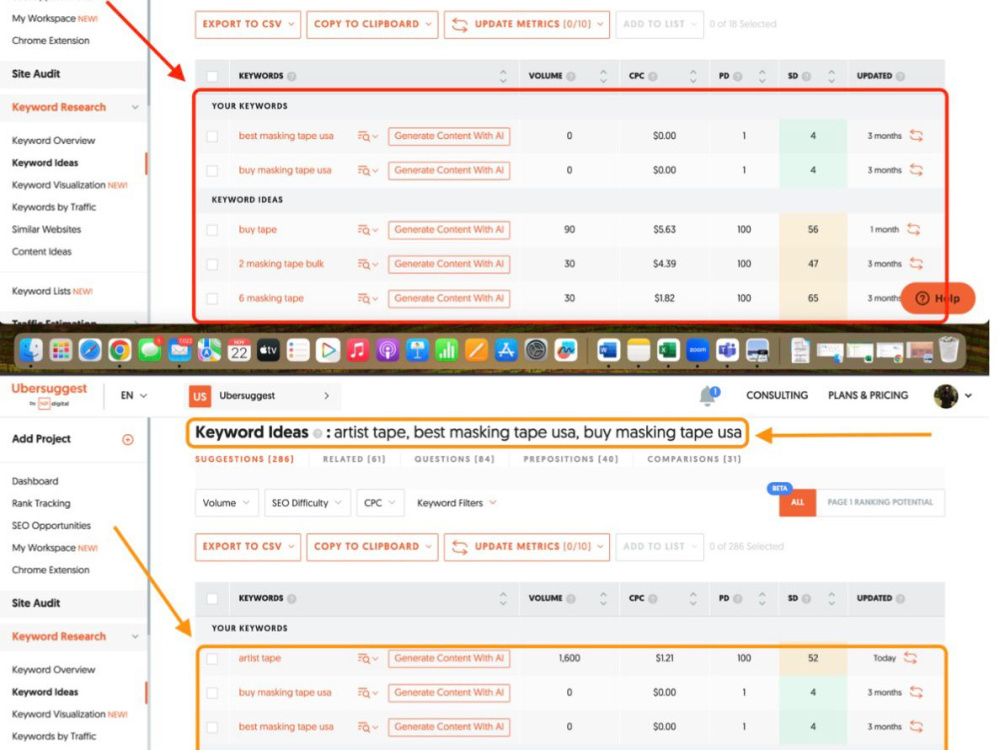Click the orange US country badge

pyautogui.click(x=200, y=396)
